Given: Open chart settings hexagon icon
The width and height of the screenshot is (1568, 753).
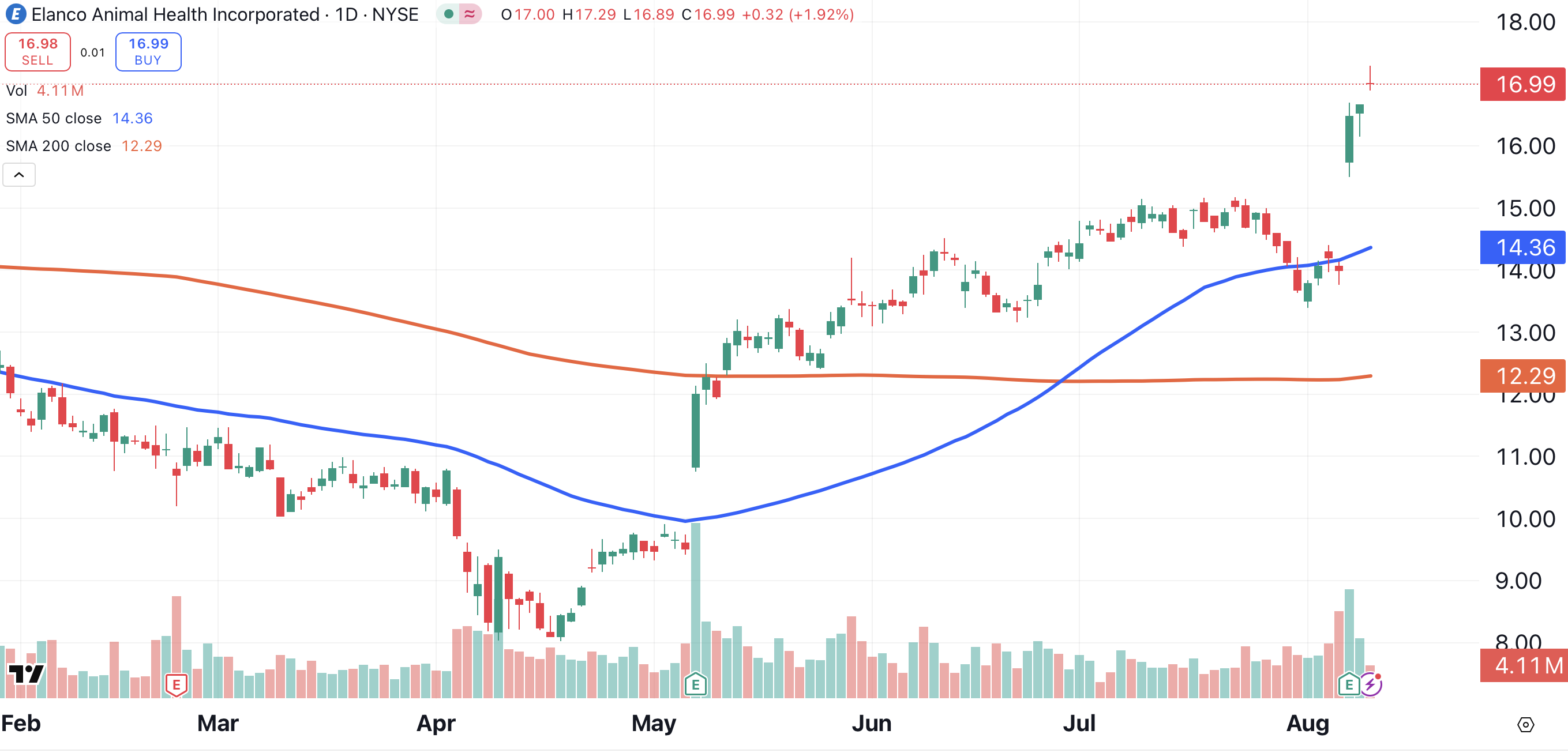Looking at the screenshot, I should (1525, 724).
